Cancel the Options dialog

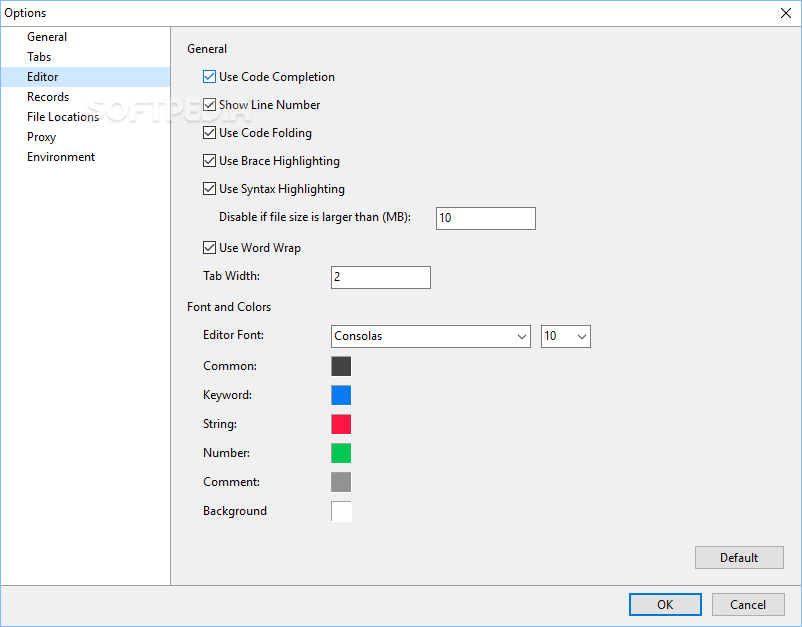[x=748, y=604]
